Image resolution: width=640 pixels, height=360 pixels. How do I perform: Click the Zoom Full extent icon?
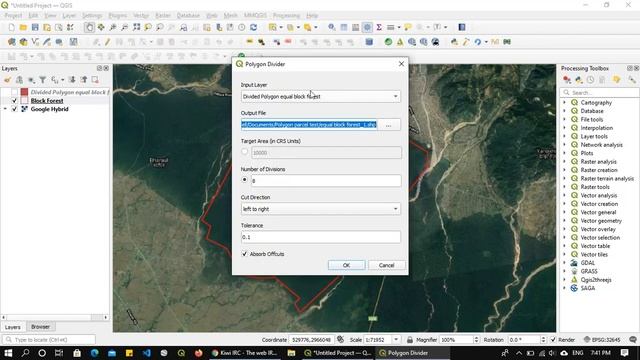click(x=136, y=27)
